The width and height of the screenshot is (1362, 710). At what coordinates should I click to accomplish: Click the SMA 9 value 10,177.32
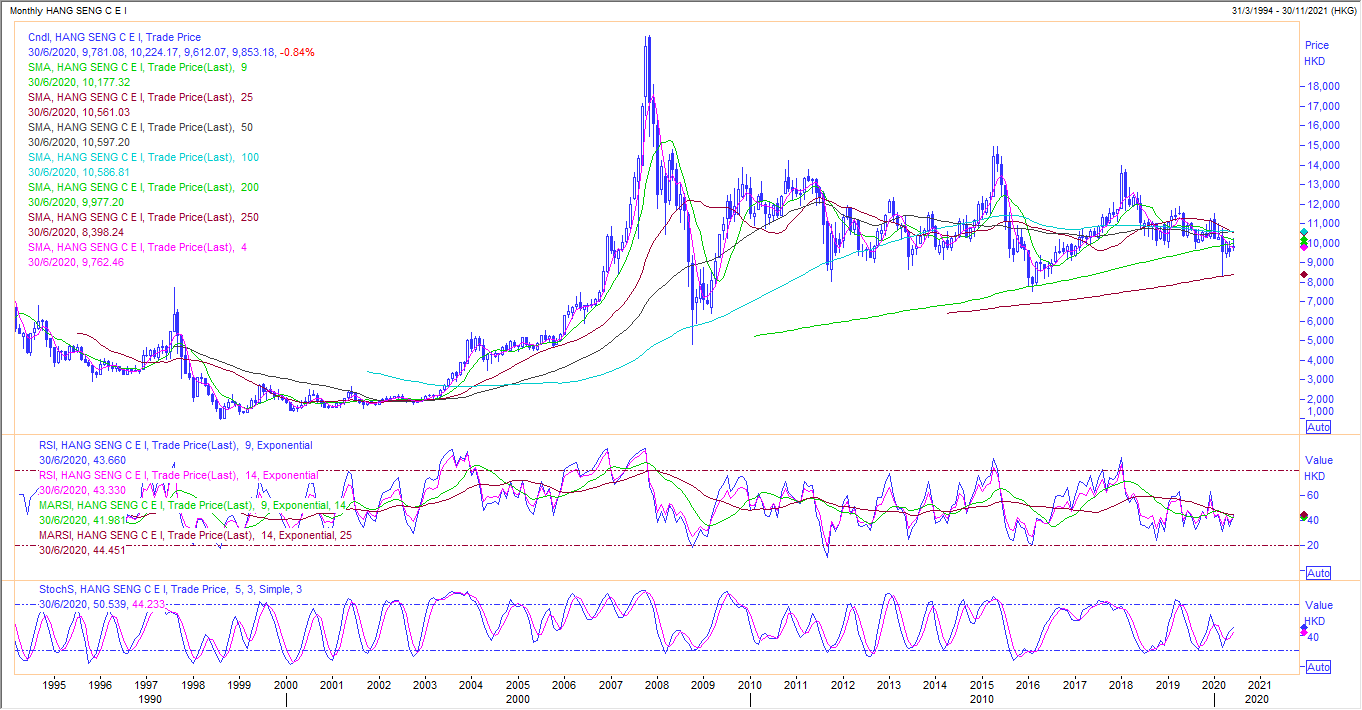coord(106,82)
